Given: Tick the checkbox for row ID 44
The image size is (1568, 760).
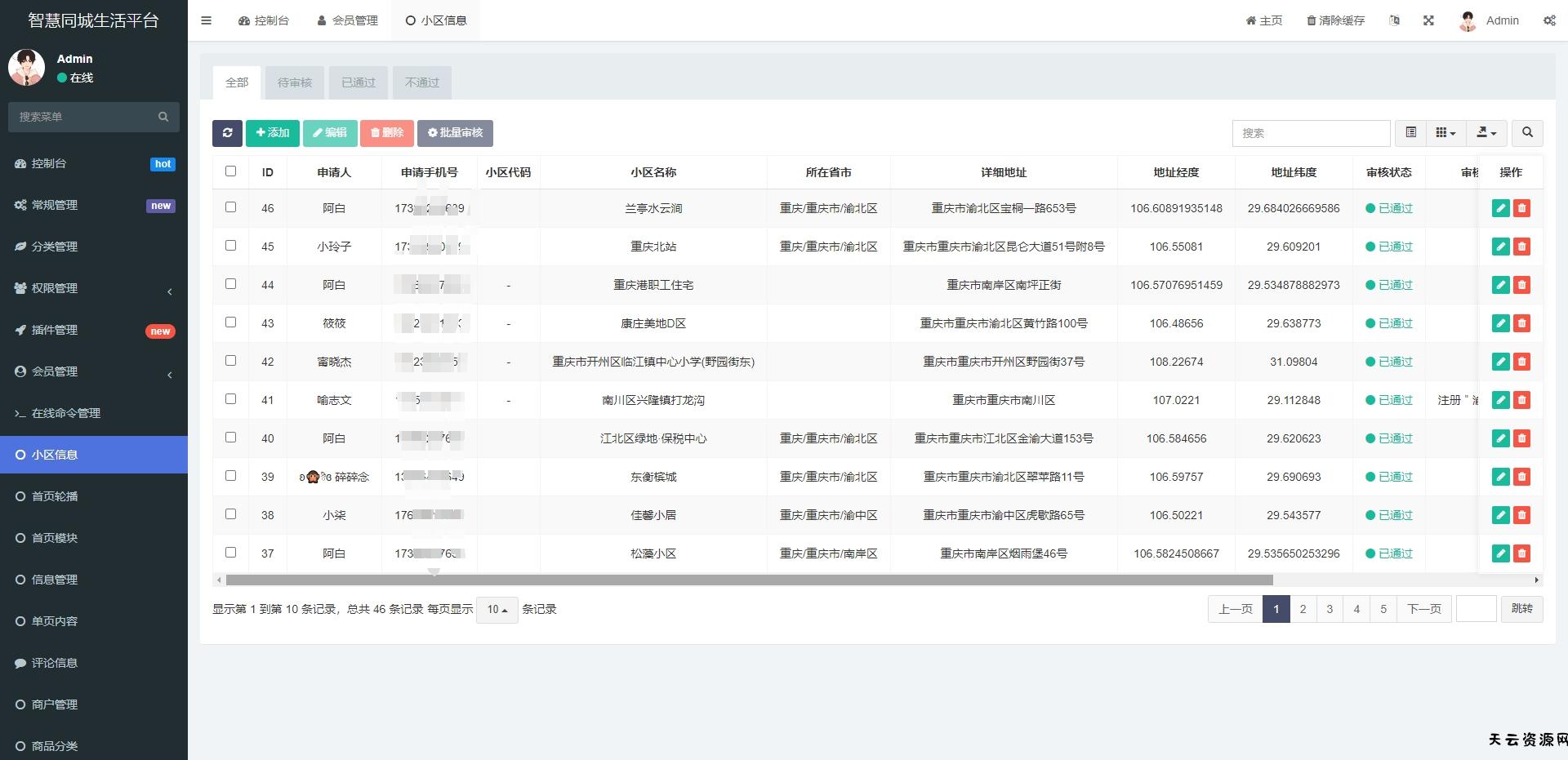Looking at the screenshot, I should tap(230, 284).
